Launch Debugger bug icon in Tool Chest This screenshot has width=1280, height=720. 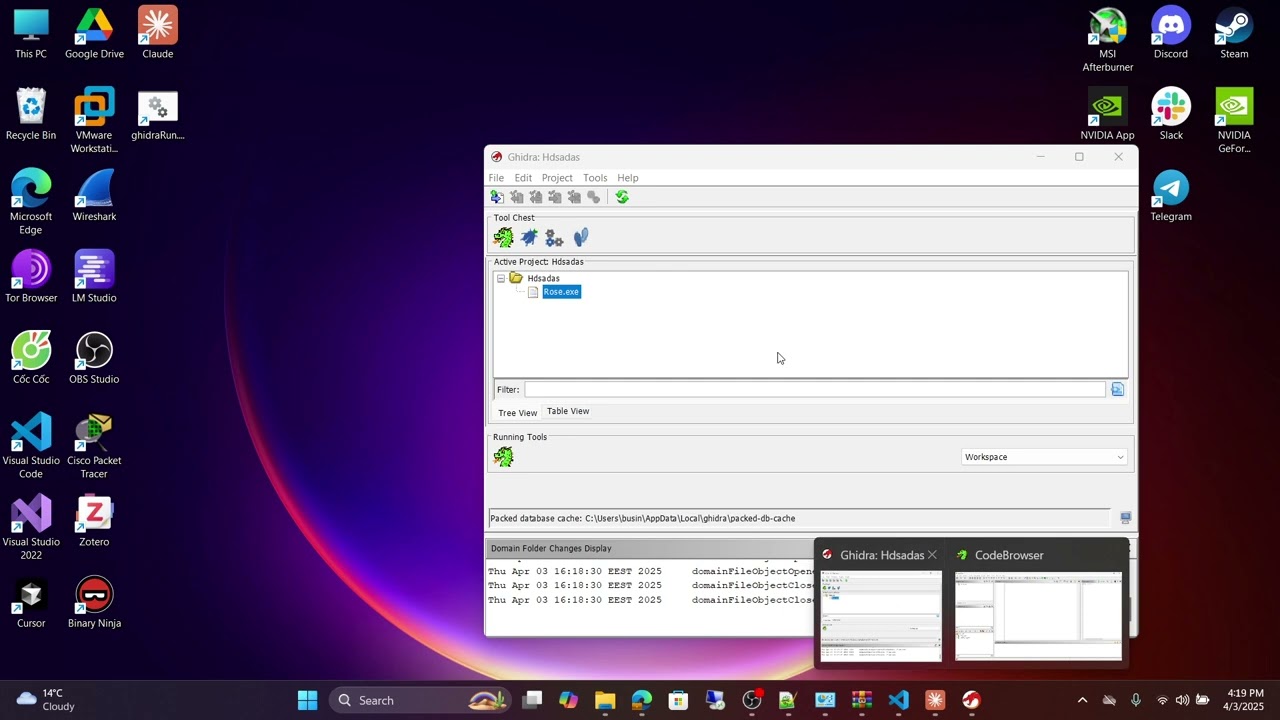pyautogui.click(x=529, y=237)
